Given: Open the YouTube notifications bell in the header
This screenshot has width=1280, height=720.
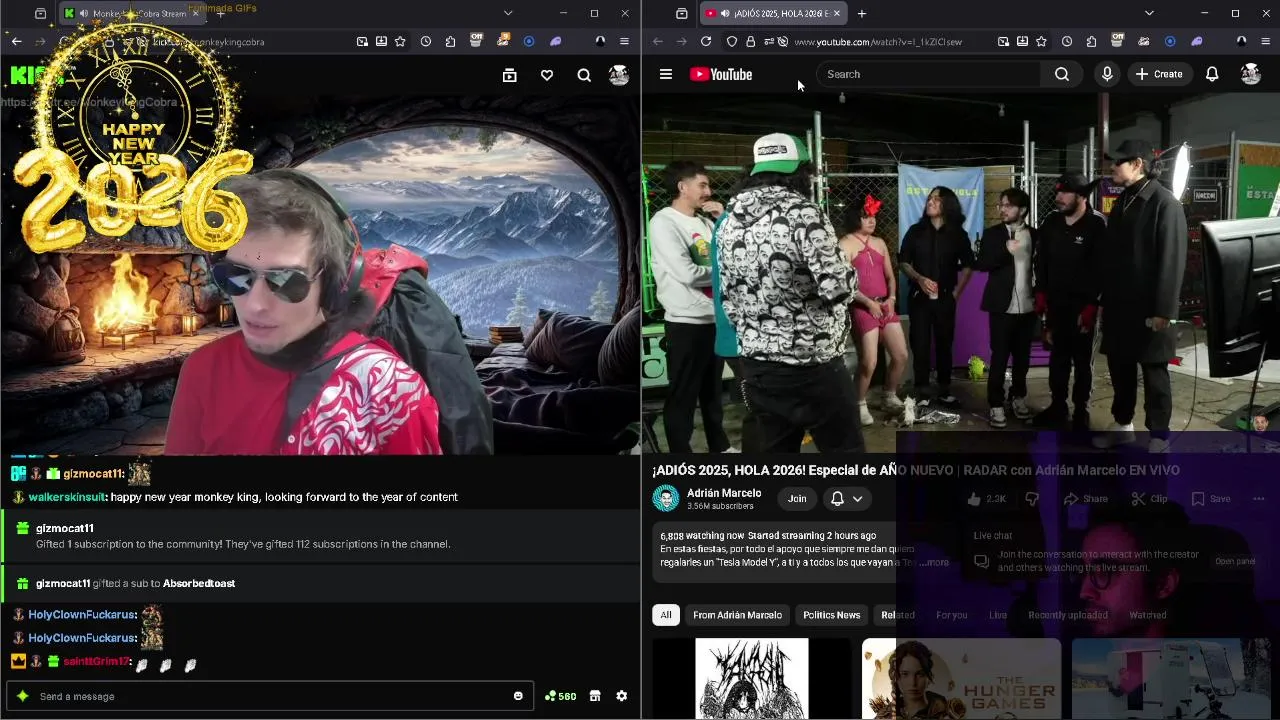Looking at the screenshot, I should (1212, 74).
